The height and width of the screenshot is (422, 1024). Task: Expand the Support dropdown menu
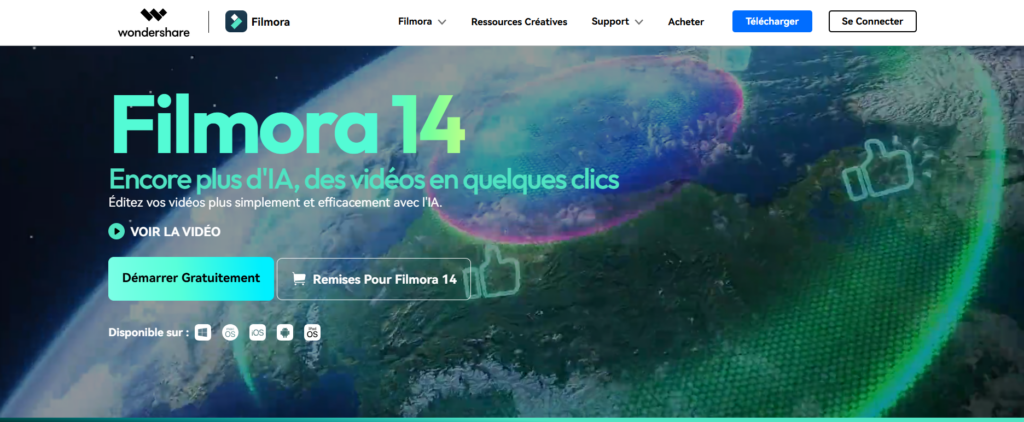click(x=616, y=21)
